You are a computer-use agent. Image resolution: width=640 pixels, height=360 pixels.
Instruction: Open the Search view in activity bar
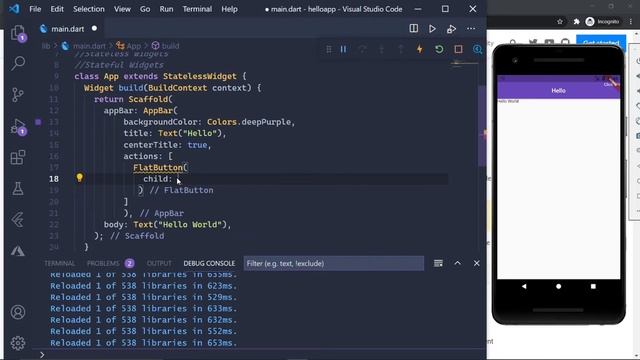(x=18, y=64)
